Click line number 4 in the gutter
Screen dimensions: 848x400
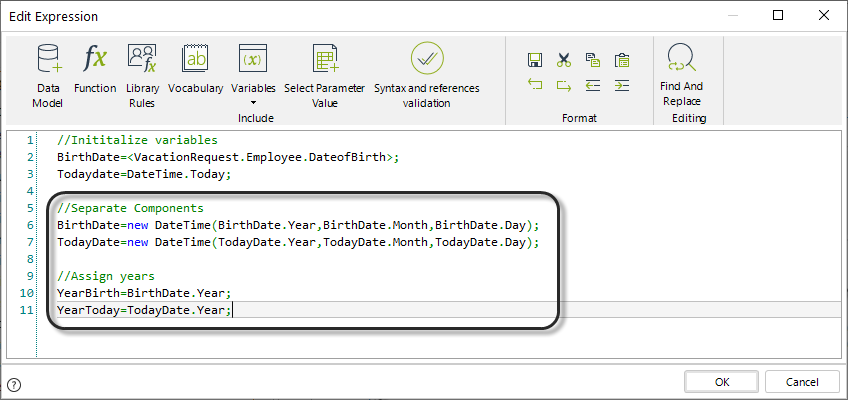pyautogui.click(x=30, y=191)
